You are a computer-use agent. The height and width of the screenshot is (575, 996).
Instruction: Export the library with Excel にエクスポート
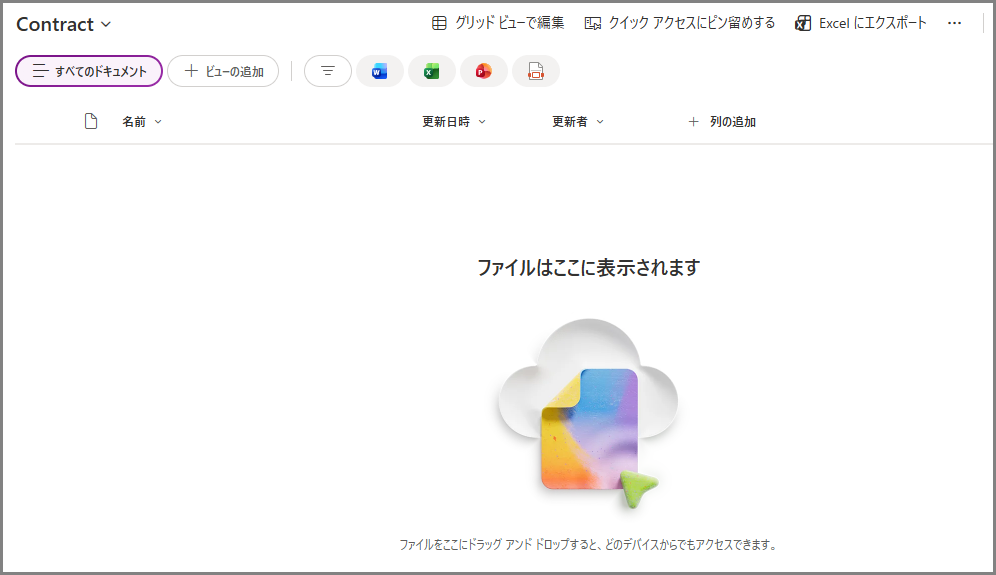click(861, 23)
